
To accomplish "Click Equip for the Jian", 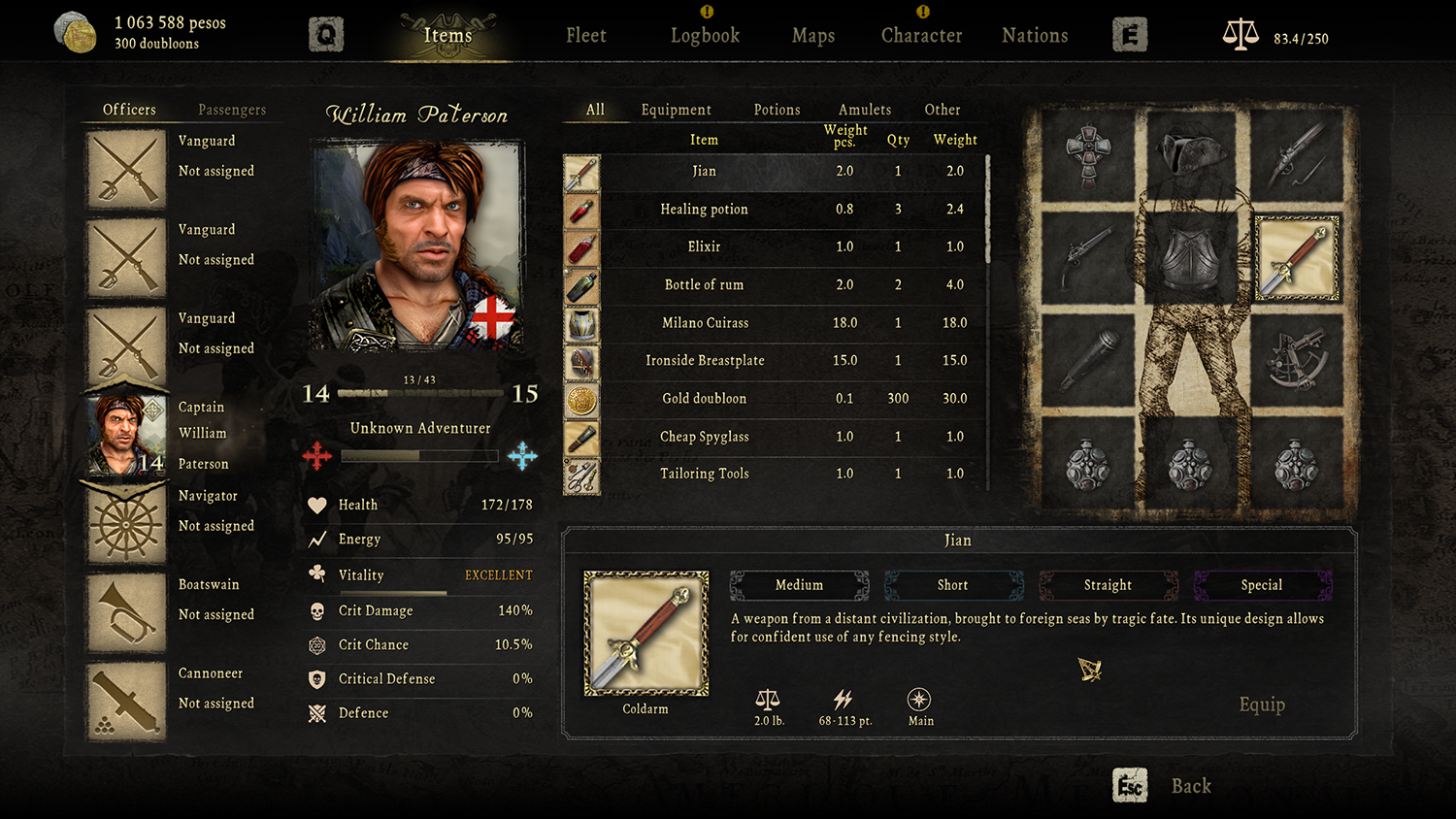I will pos(1262,704).
